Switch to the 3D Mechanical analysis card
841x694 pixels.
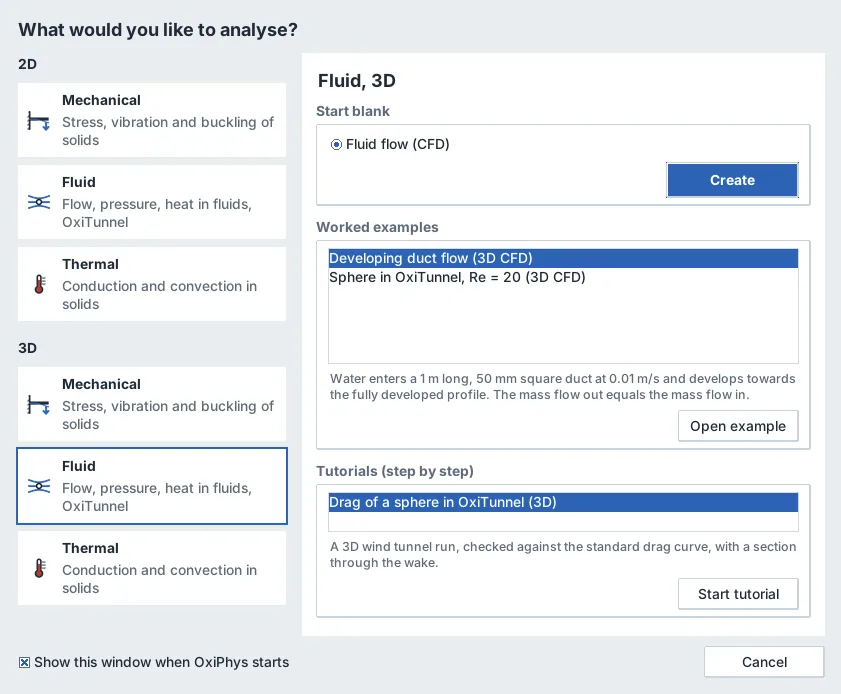point(152,404)
